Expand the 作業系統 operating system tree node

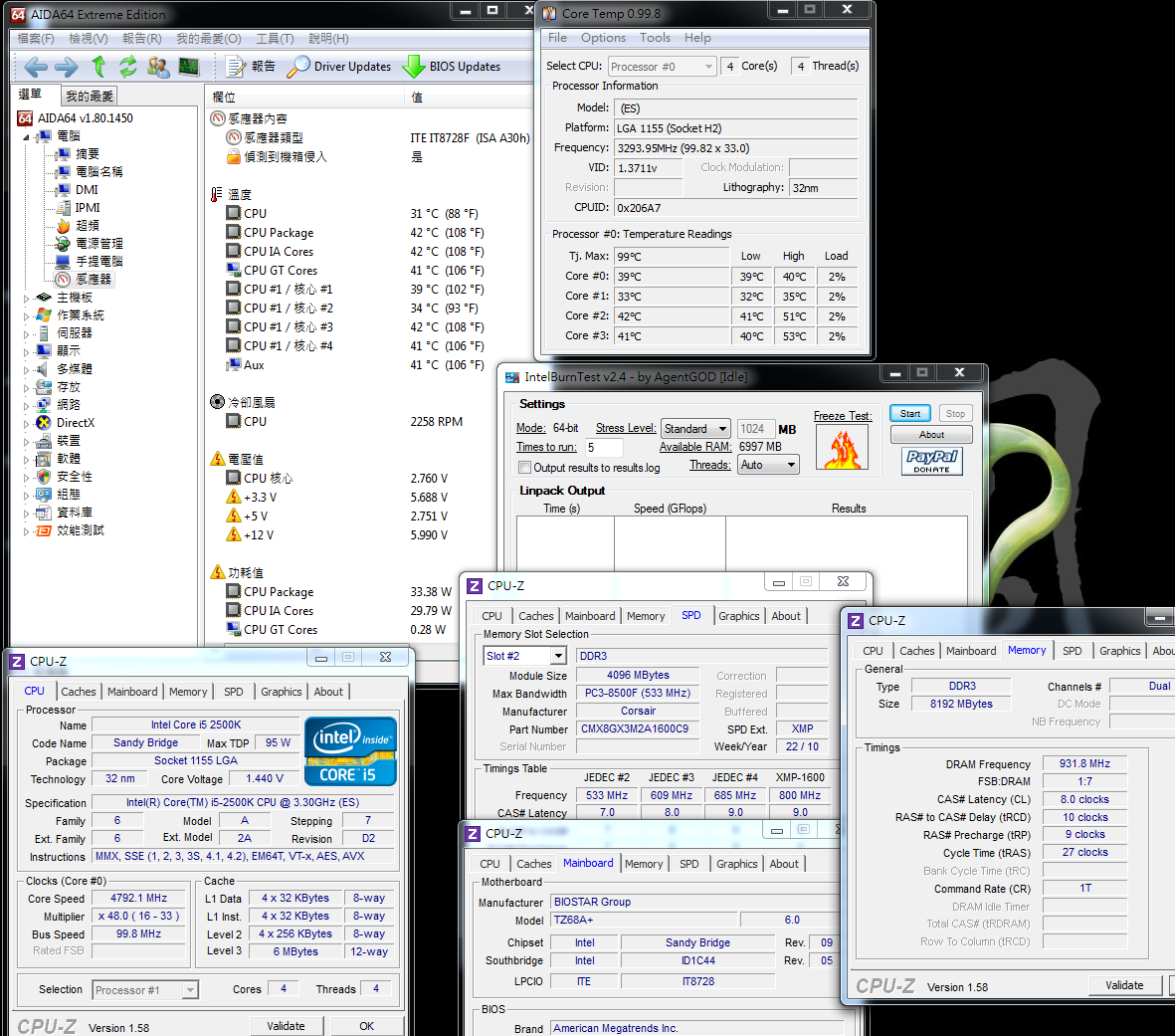tap(26, 316)
